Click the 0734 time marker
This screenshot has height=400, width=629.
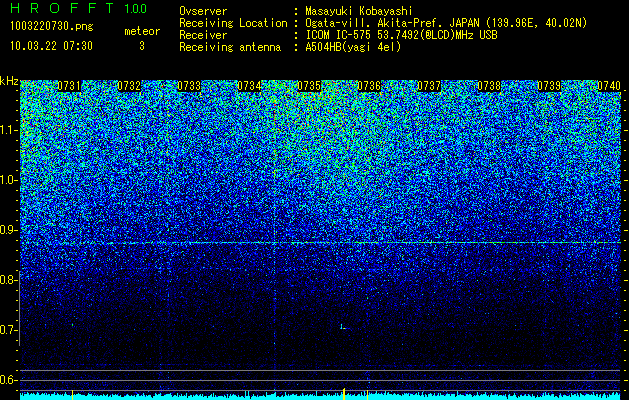tap(249, 86)
